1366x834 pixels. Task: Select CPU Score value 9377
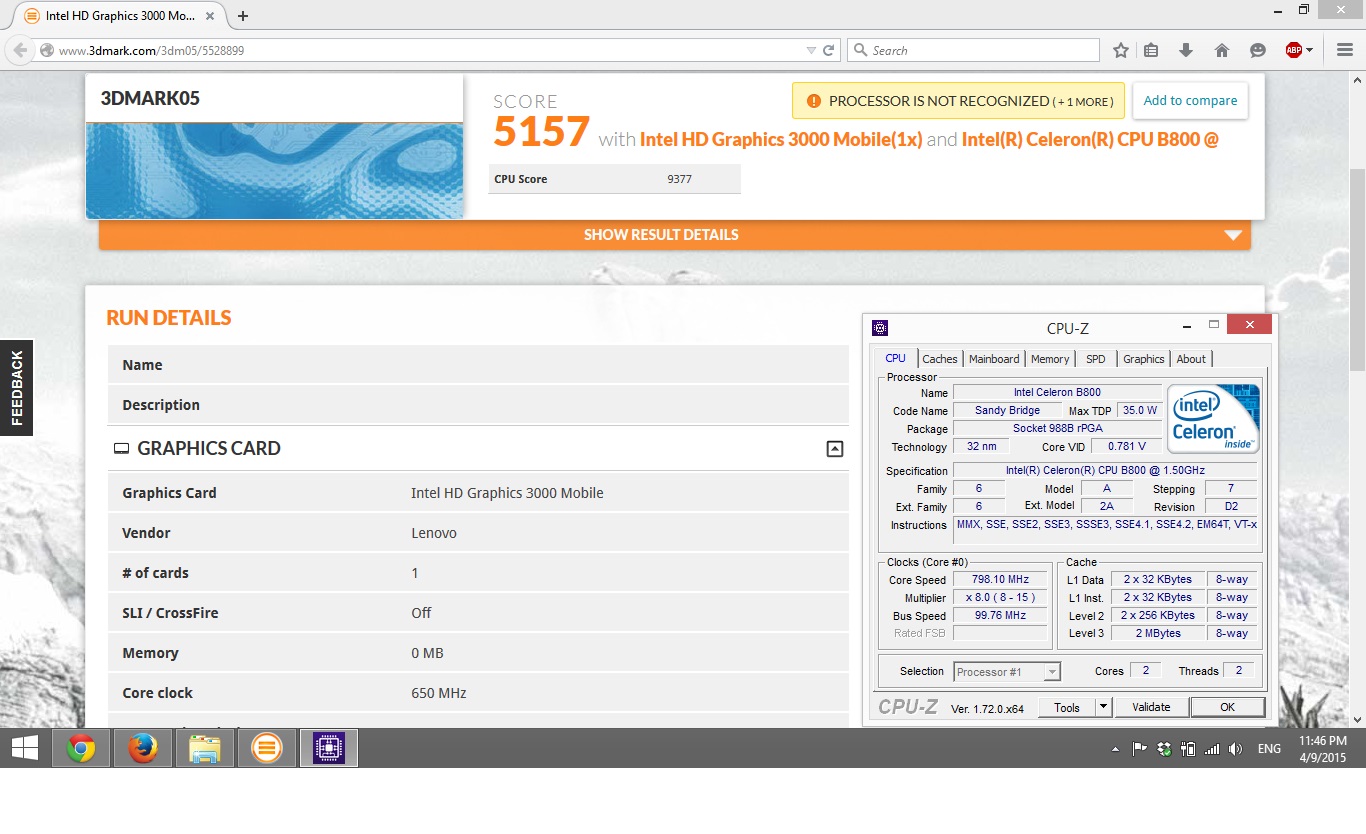tap(679, 179)
